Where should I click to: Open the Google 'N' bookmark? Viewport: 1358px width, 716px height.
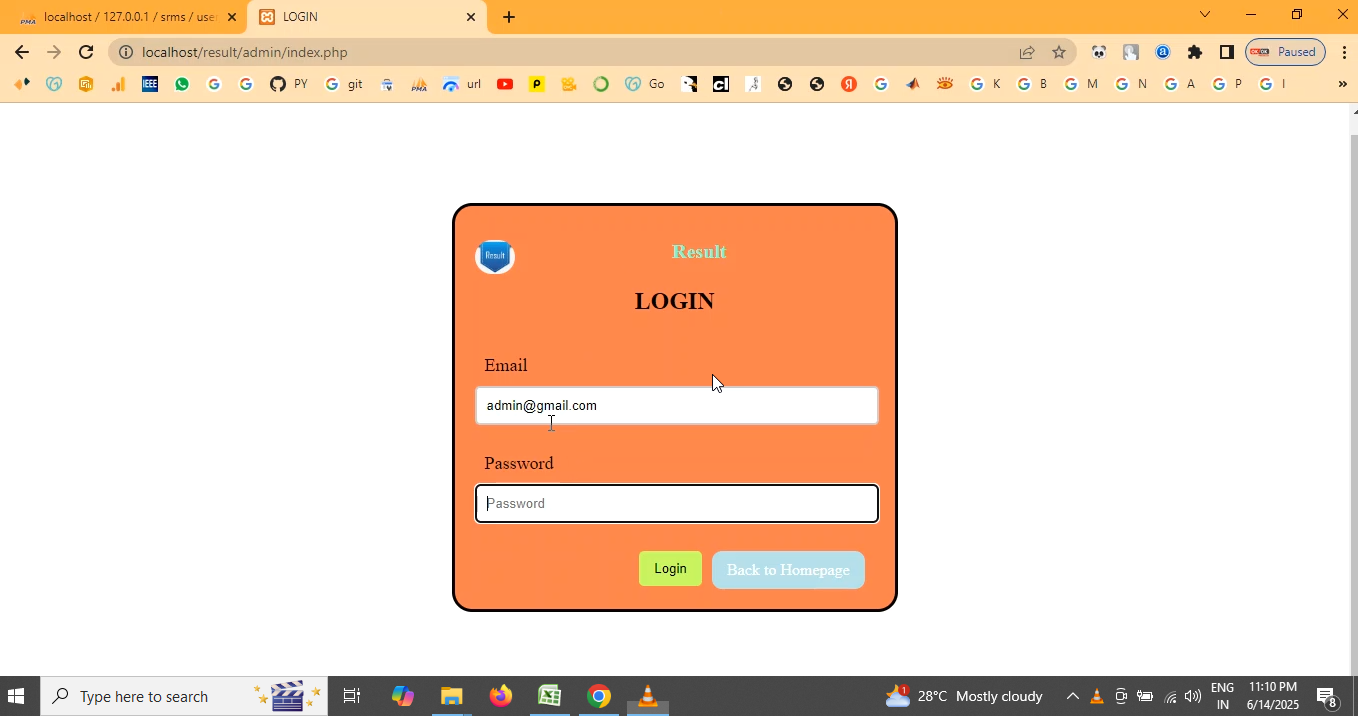point(1131,84)
